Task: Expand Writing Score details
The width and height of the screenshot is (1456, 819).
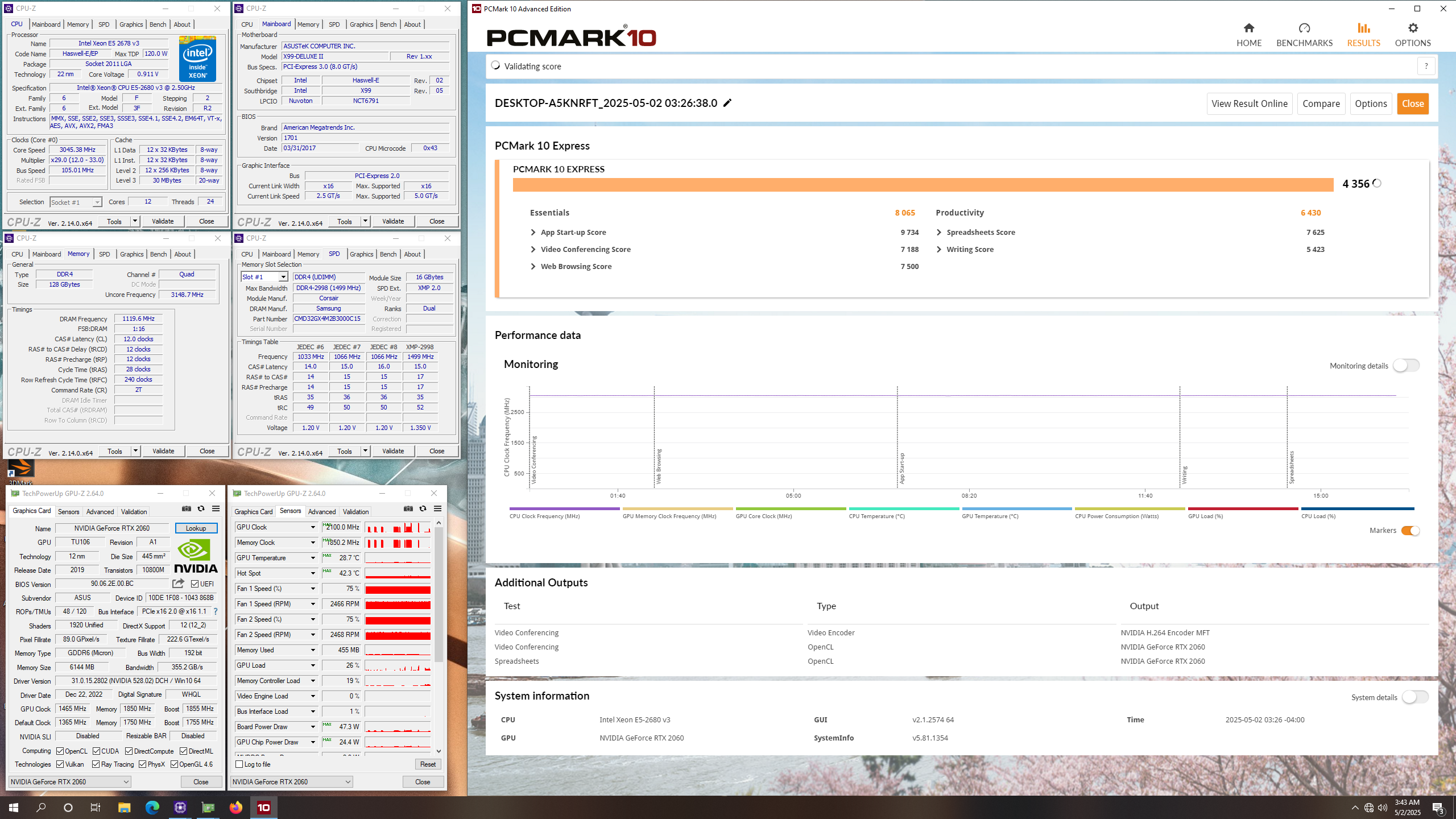Action: [x=939, y=249]
